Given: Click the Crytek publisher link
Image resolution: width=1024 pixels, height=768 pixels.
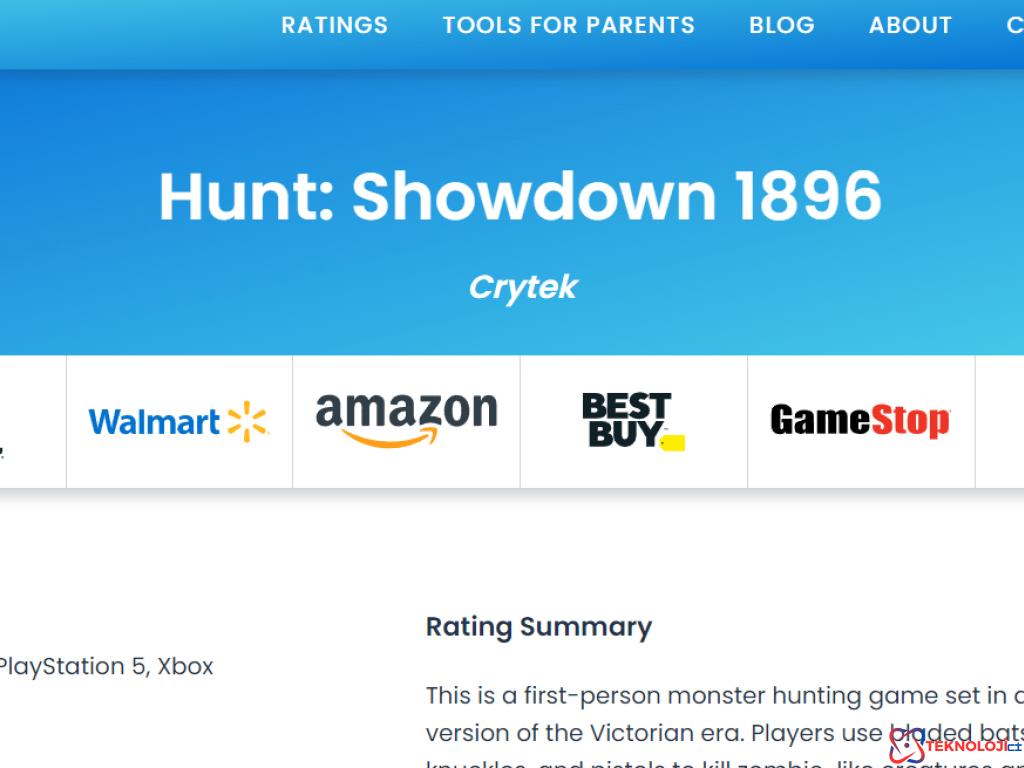Looking at the screenshot, I should point(522,287).
